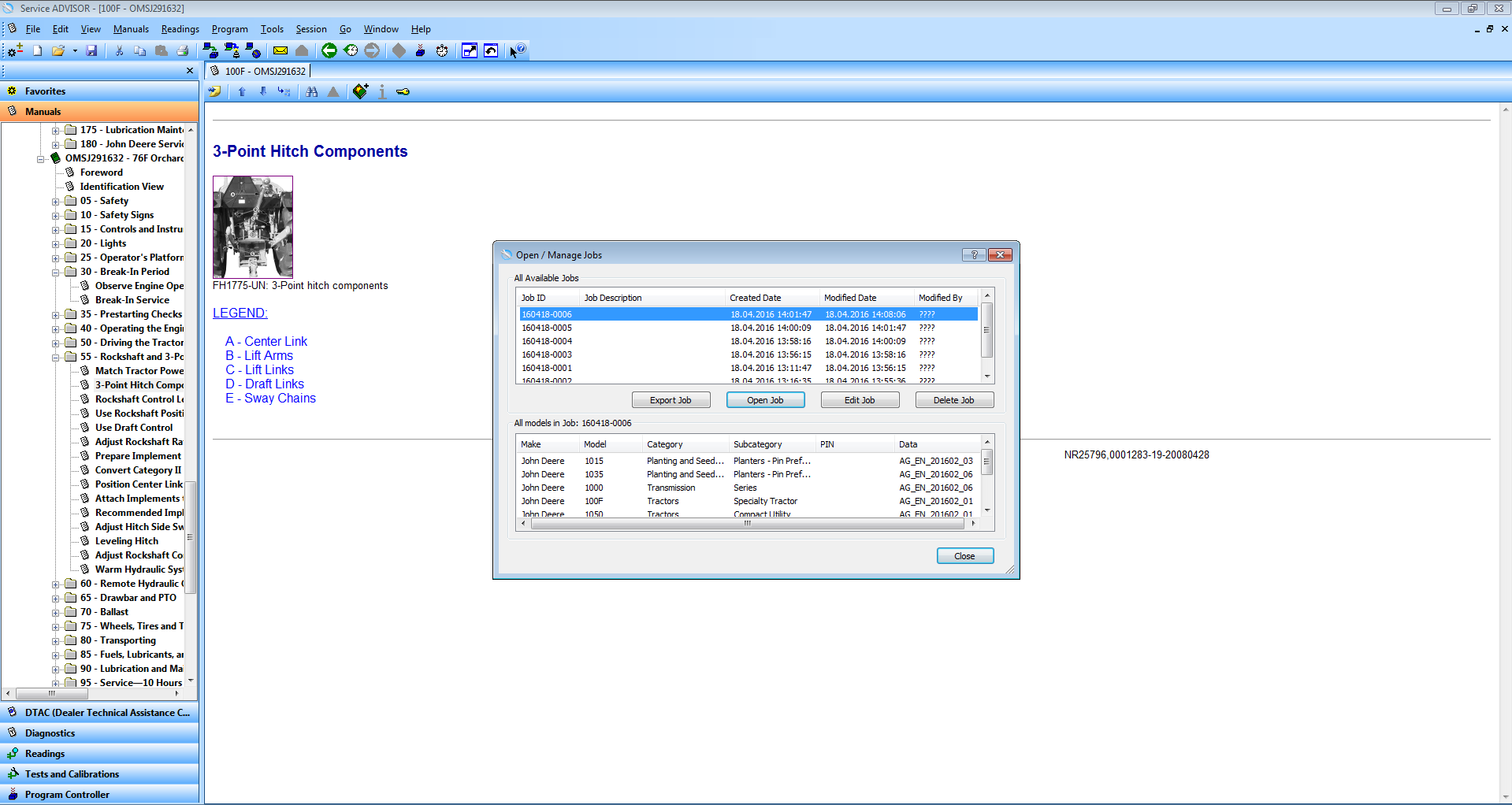Click Close button in Manage Jobs dialog
The height and width of the screenshot is (805, 1512).
click(x=965, y=556)
